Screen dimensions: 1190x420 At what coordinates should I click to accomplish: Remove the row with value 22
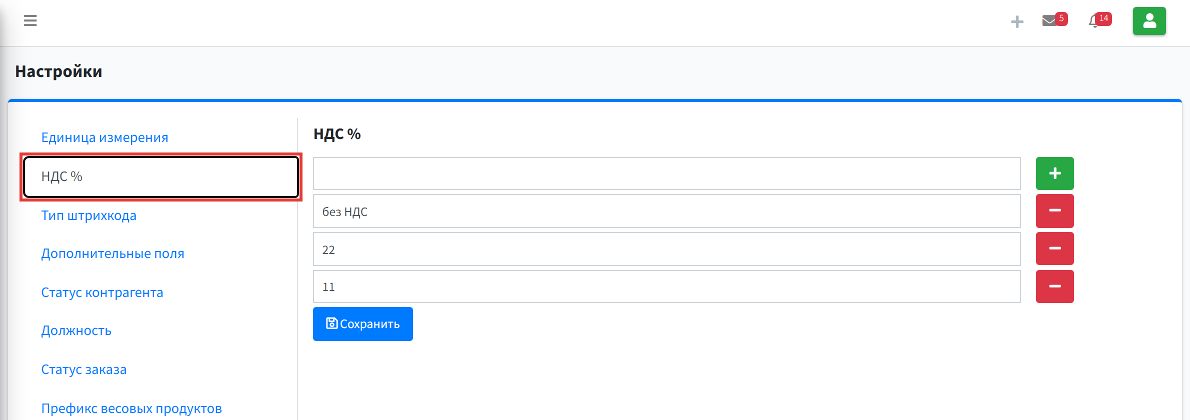point(1055,248)
